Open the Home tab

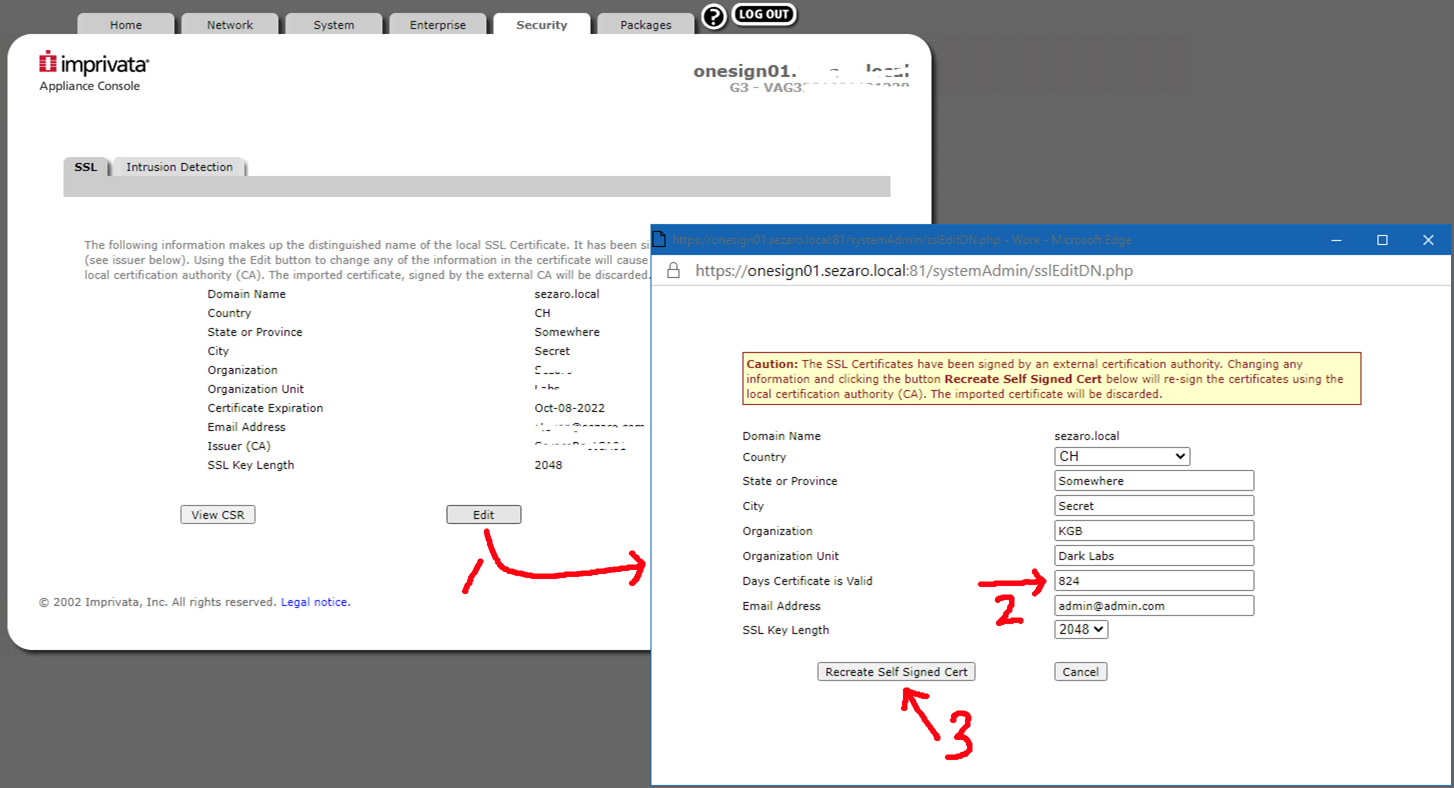point(126,25)
